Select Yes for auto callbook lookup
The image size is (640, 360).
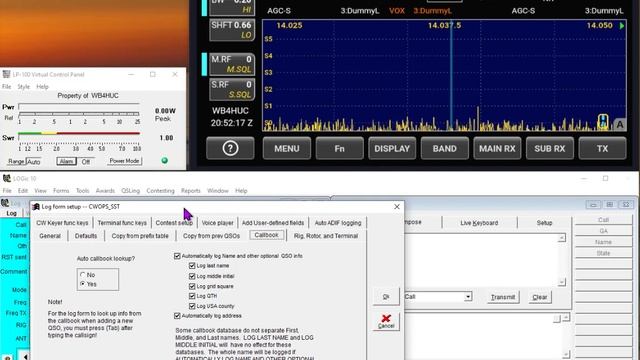(x=83, y=284)
